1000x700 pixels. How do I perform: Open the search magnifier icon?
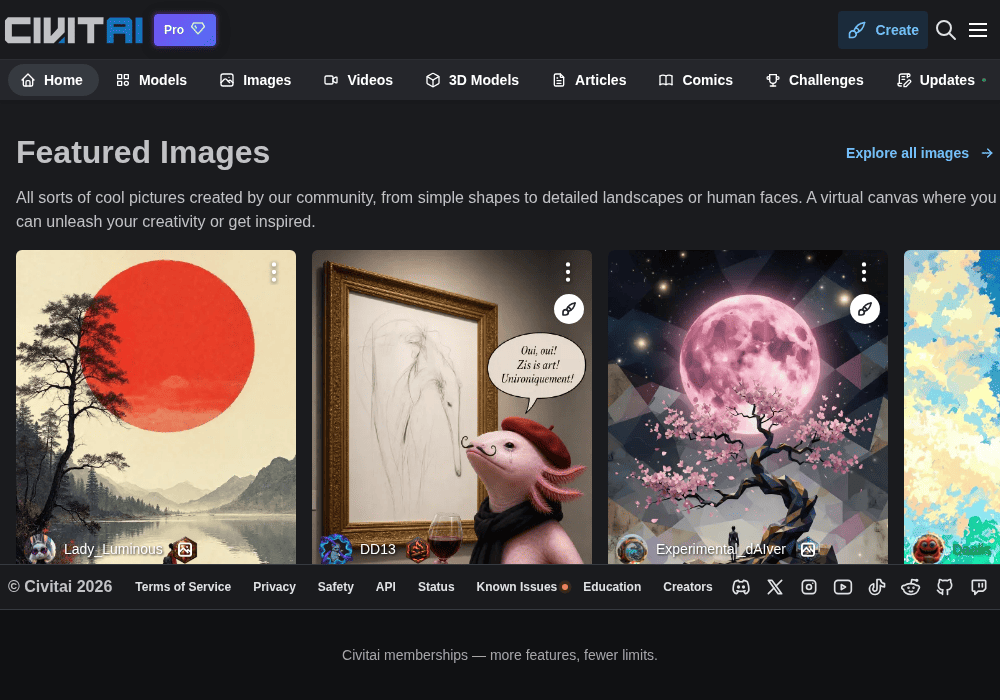click(945, 30)
